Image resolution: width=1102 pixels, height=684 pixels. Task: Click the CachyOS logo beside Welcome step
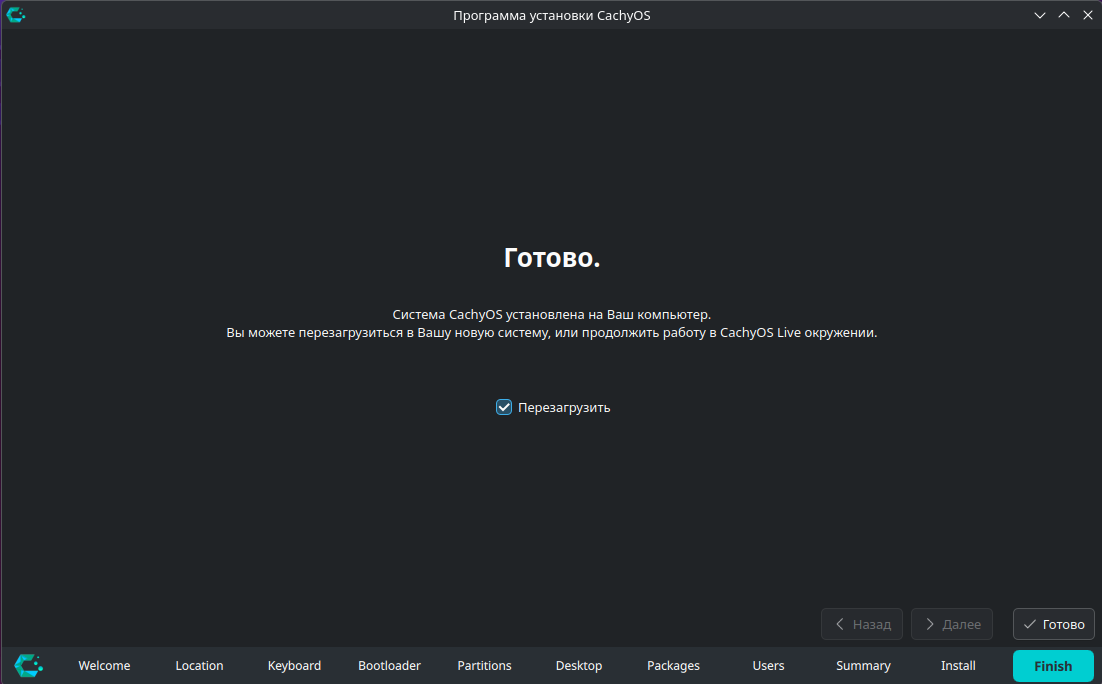click(29, 665)
